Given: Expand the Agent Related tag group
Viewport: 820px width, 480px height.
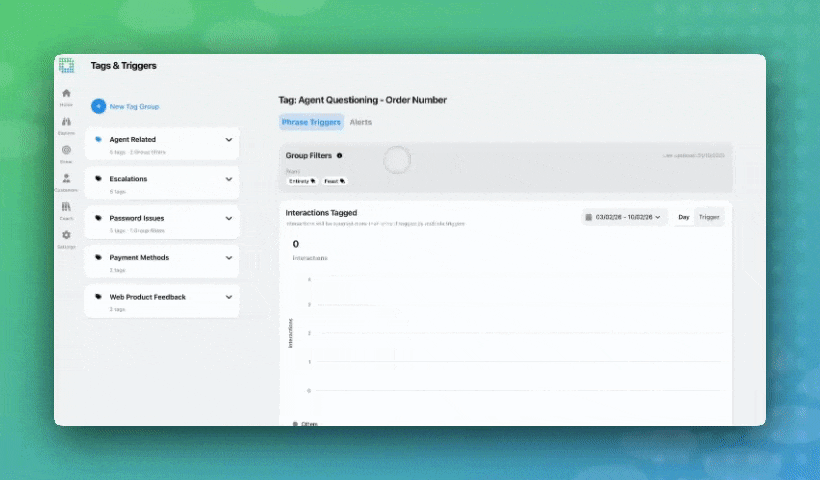Looking at the screenshot, I should click(x=229, y=140).
